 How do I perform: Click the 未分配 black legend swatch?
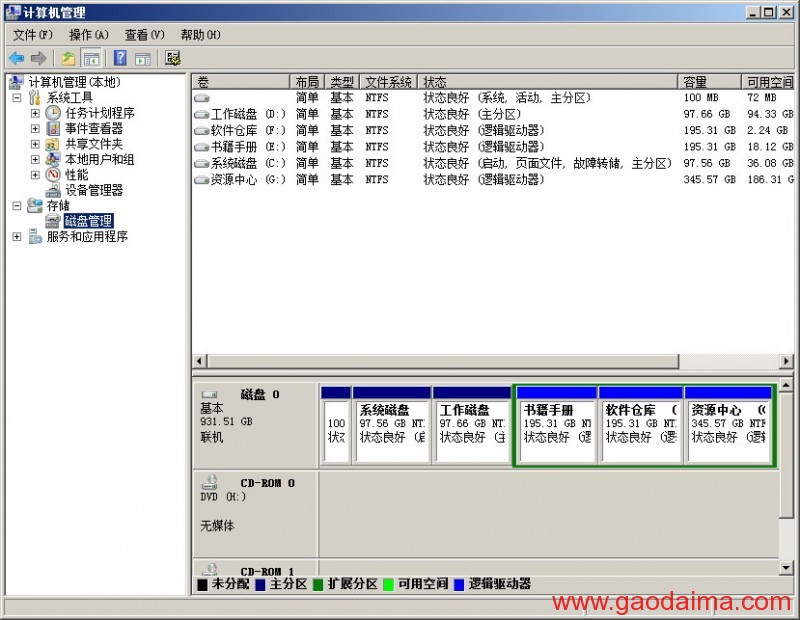[x=202, y=585]
